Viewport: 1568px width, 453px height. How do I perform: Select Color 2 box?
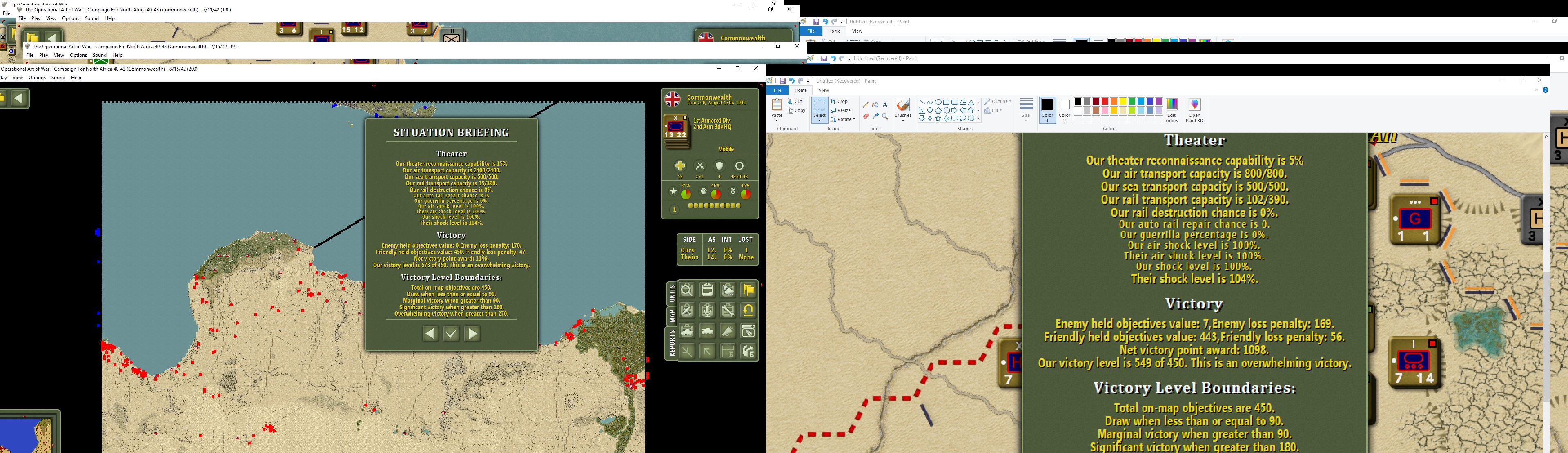point(1065,110)
